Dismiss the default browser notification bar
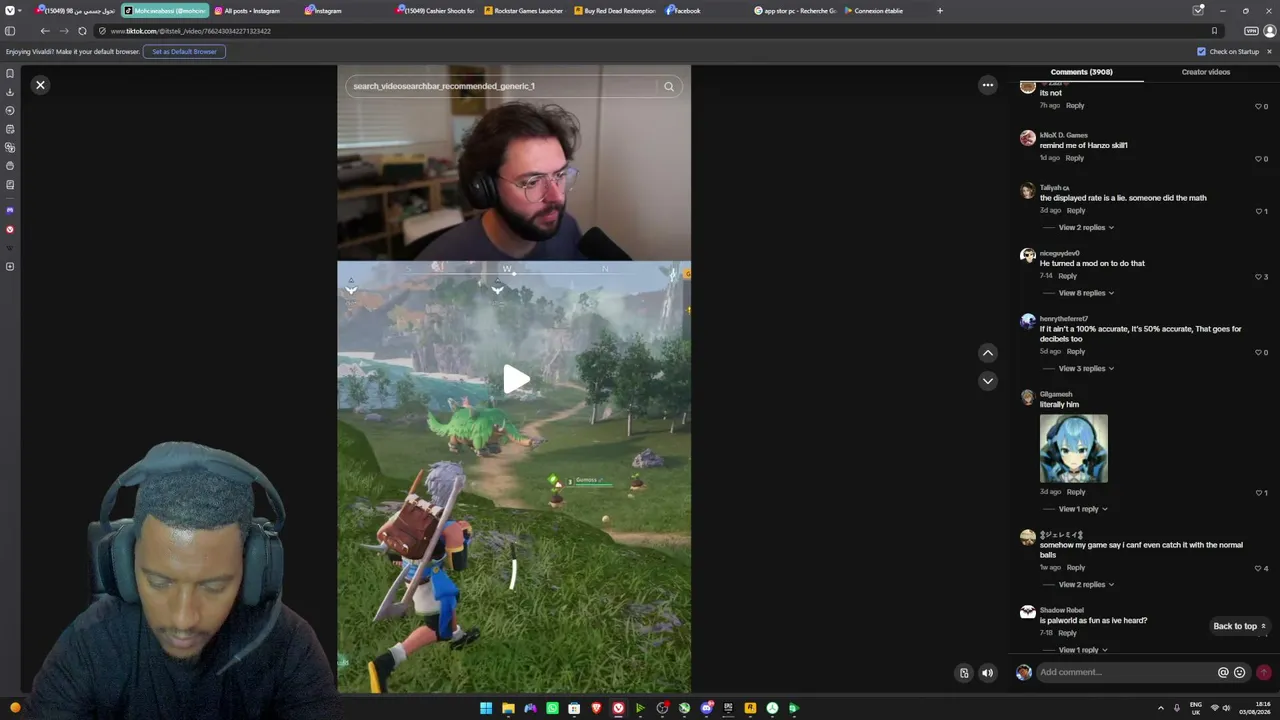Image resolution: width=1280 pixels, height=720 pixels. click(1270, 52)
